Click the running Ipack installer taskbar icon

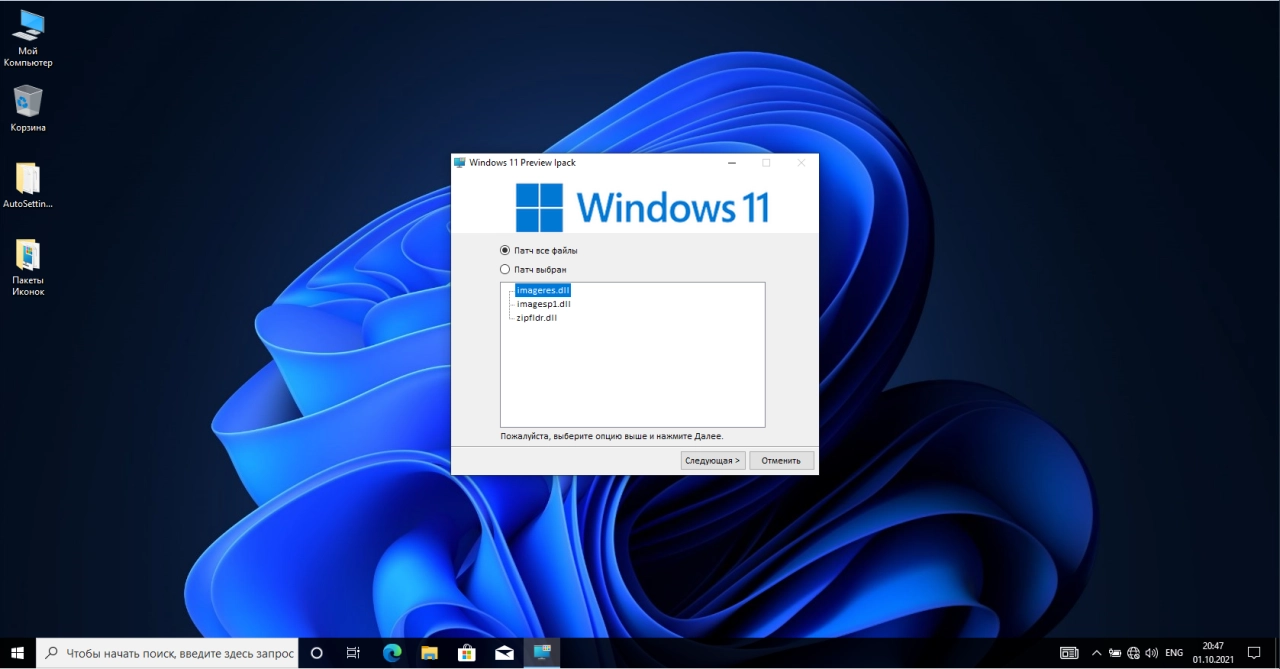pos(542,653)
